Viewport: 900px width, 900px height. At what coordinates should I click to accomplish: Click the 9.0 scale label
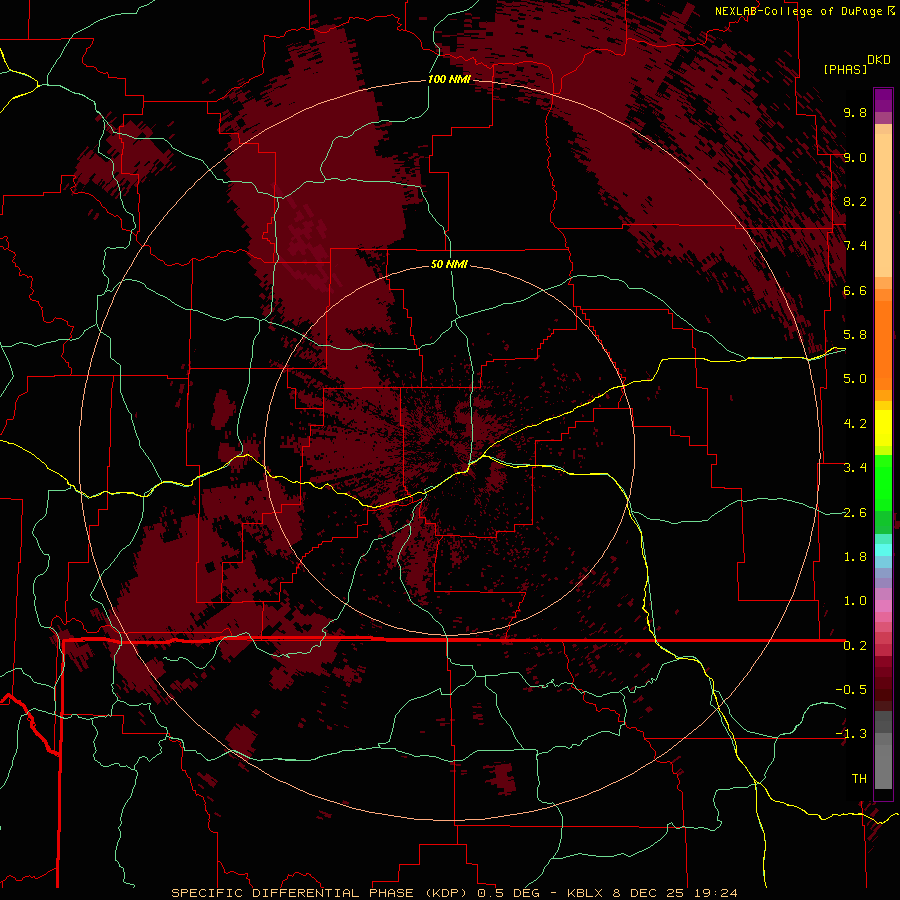click(x=855, y=157)
